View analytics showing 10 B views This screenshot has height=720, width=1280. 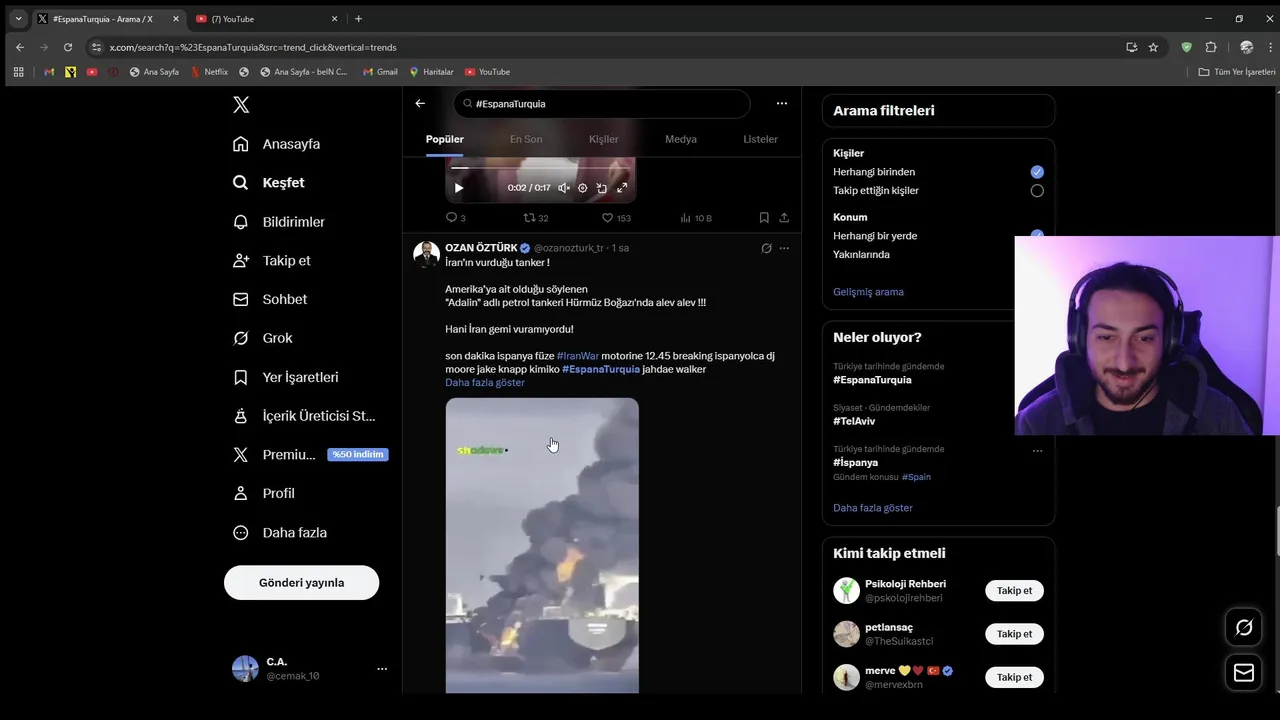[x=696, y=218]
